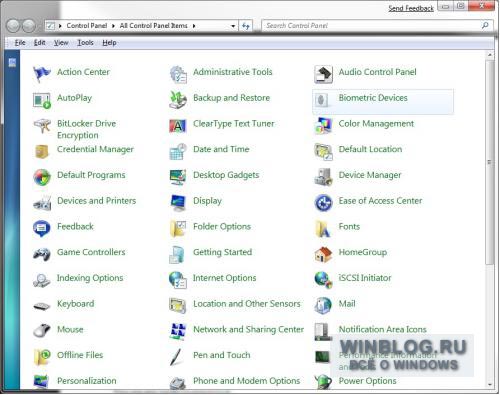Click the Color Management icon
Image resolution: width=500 pixels, height=395 pixels.
323,125
